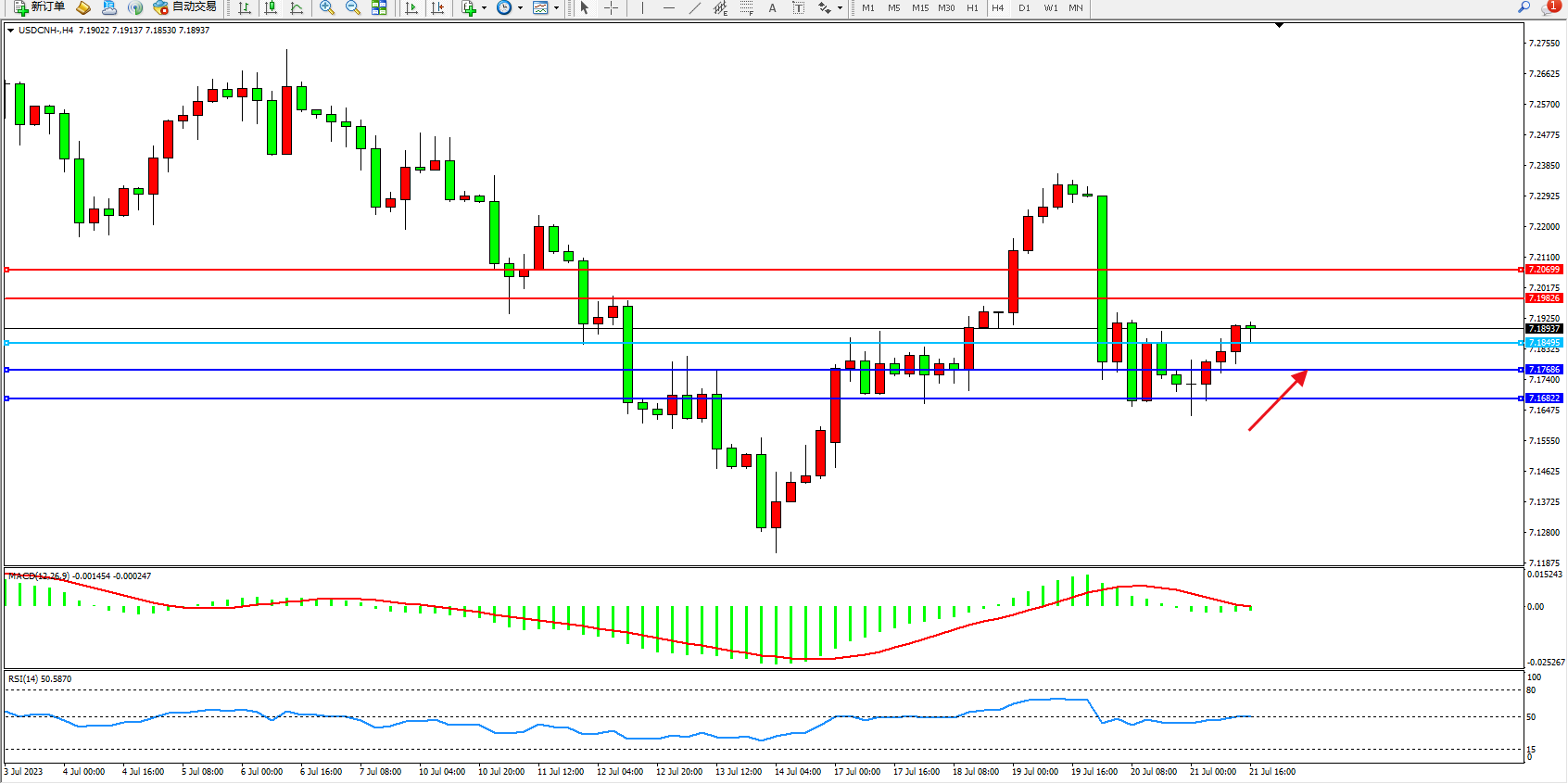Screen dimensions: 1568x784
Task: Click the tile windows icon
Action: 379,7
